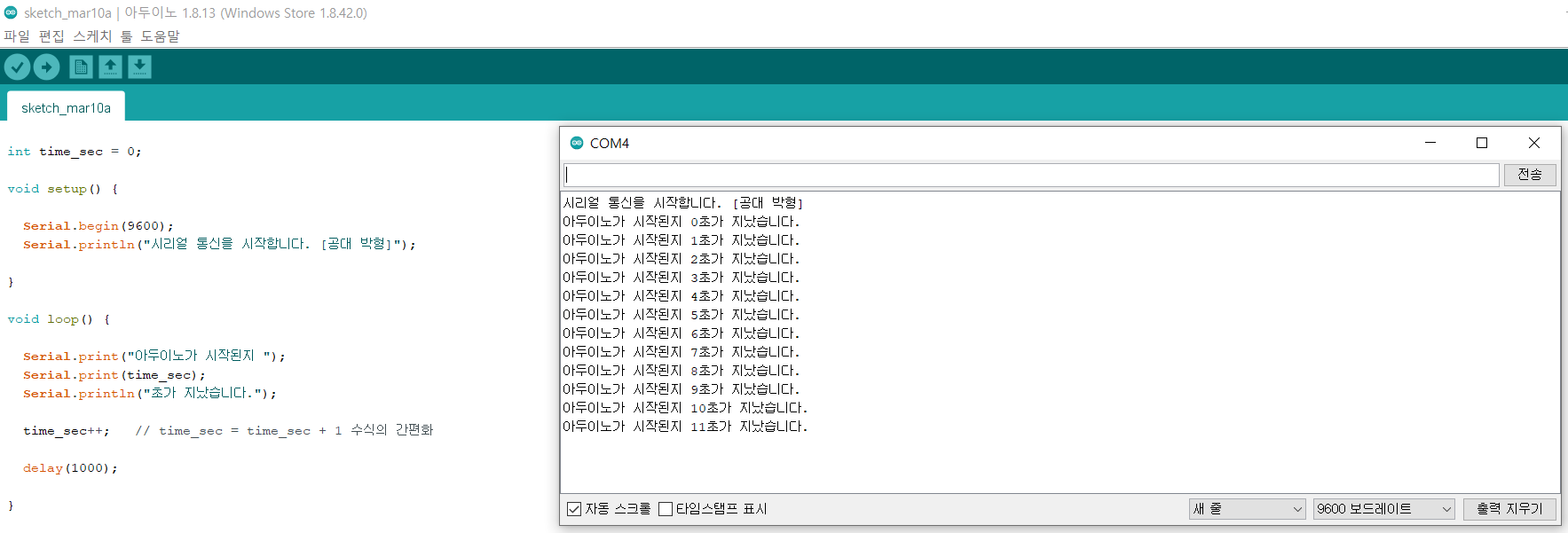Select the sketch_mar10a tab
Viewport: 1568px width, 533px height.
click(66, 107)
